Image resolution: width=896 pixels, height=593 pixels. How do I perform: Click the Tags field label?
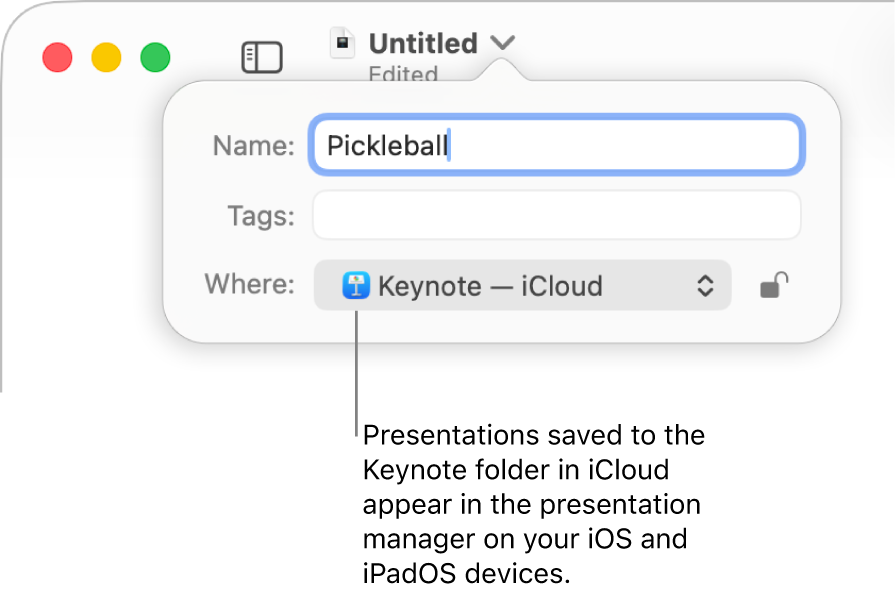coord(259,214)
